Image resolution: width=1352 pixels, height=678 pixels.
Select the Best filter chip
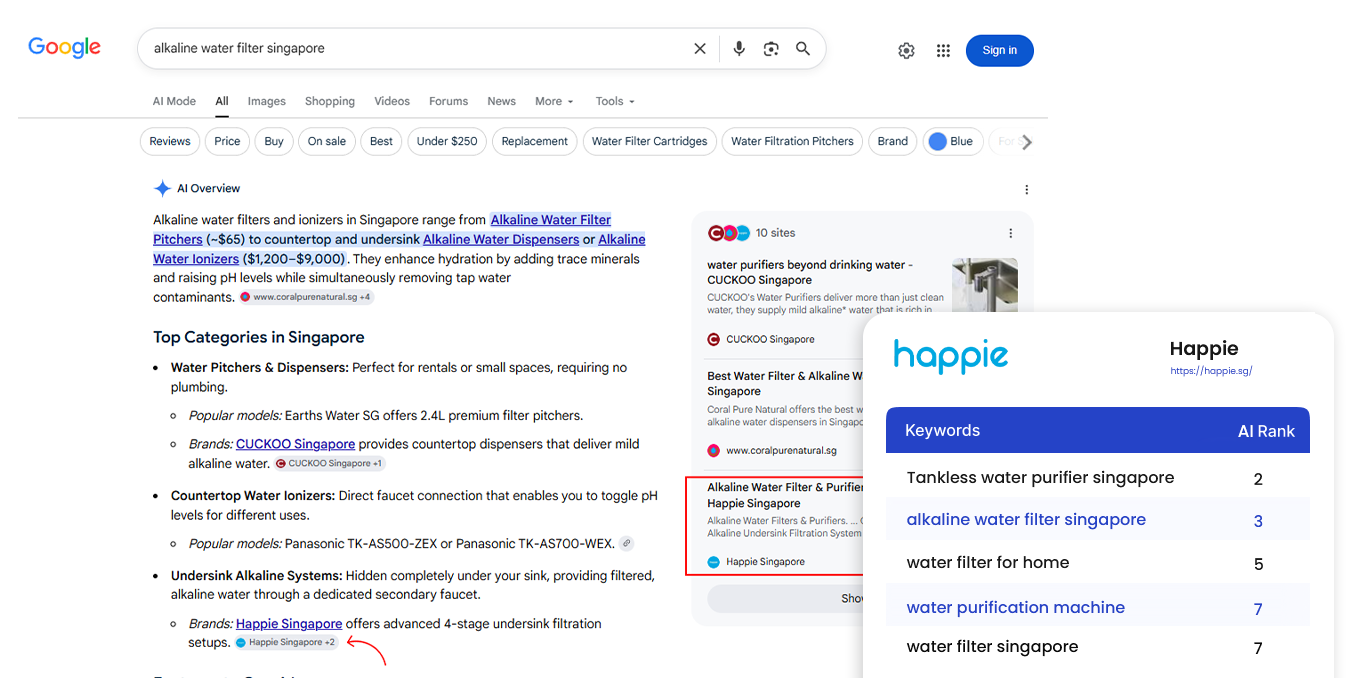pos(381,141)
